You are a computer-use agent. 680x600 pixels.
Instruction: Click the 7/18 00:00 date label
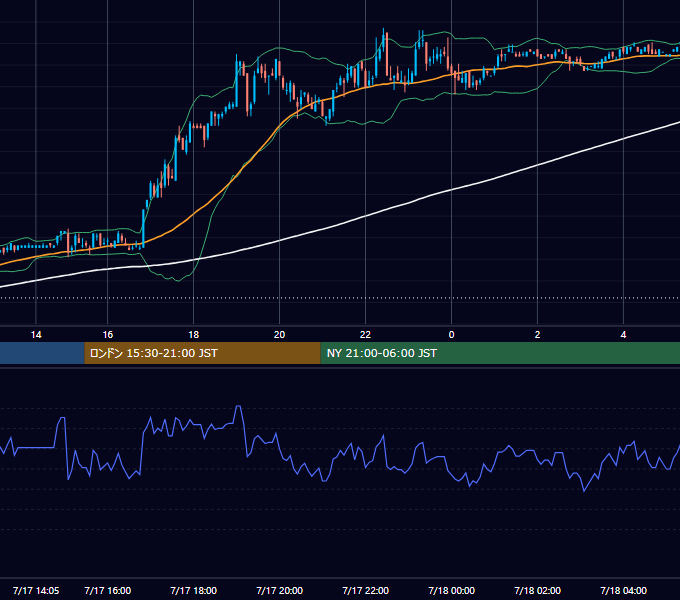[x=451, y=590]
